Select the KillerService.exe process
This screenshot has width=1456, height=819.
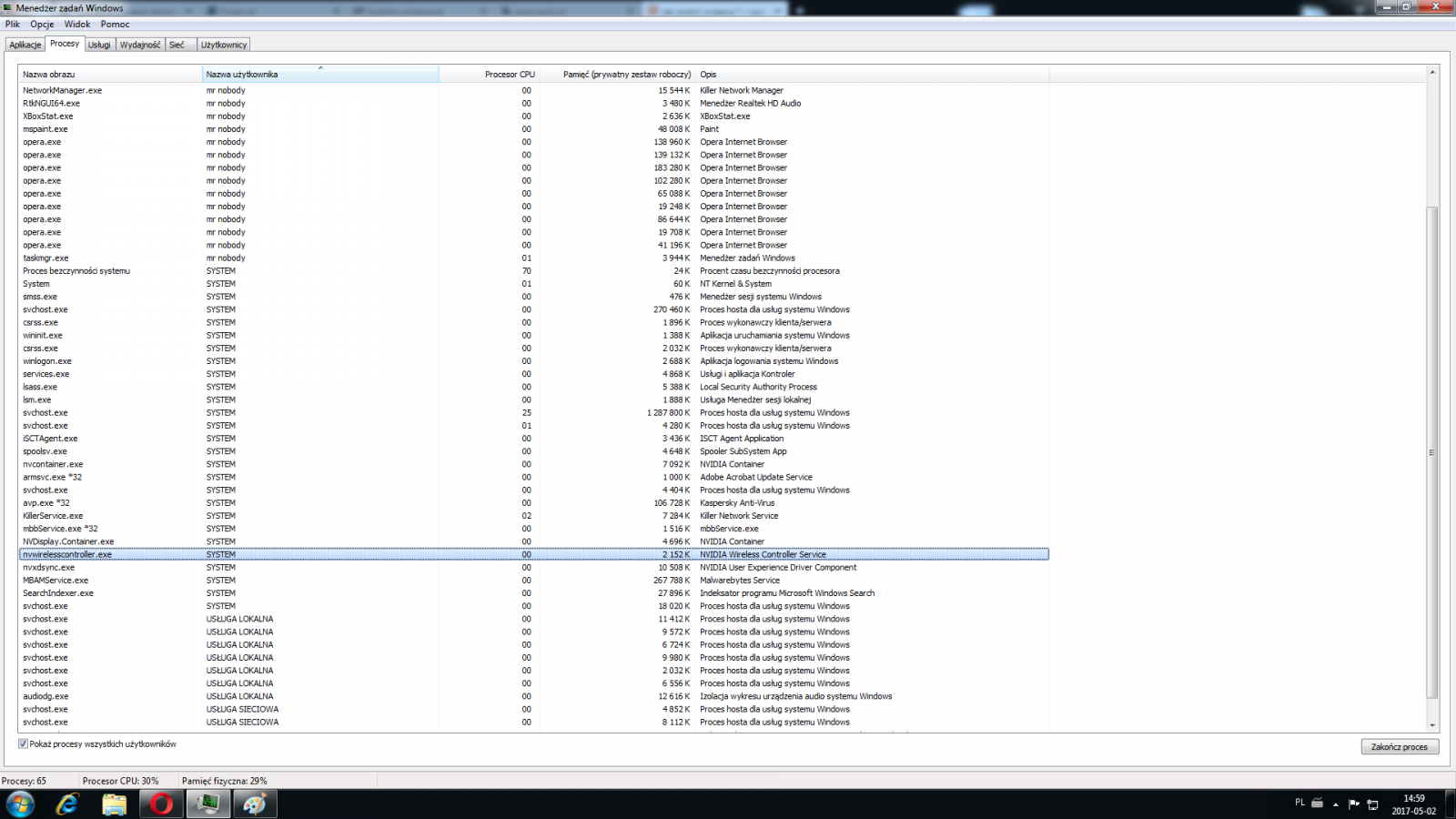(533, 516)
